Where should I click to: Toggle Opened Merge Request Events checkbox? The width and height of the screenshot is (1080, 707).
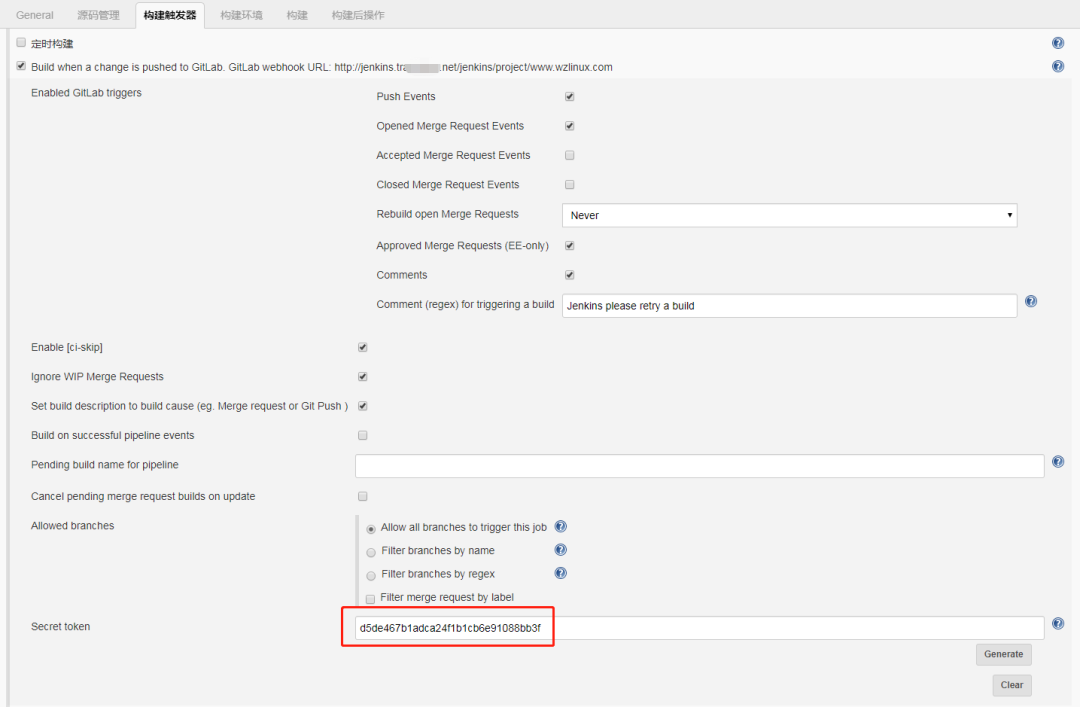[570, 126]
